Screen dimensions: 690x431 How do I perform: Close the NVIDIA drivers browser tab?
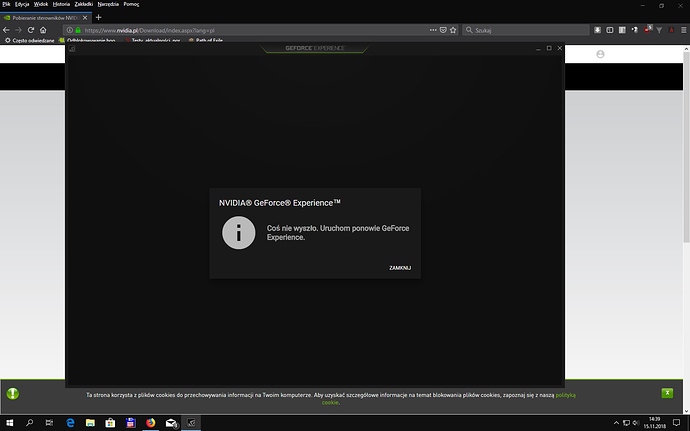point(85,18)
